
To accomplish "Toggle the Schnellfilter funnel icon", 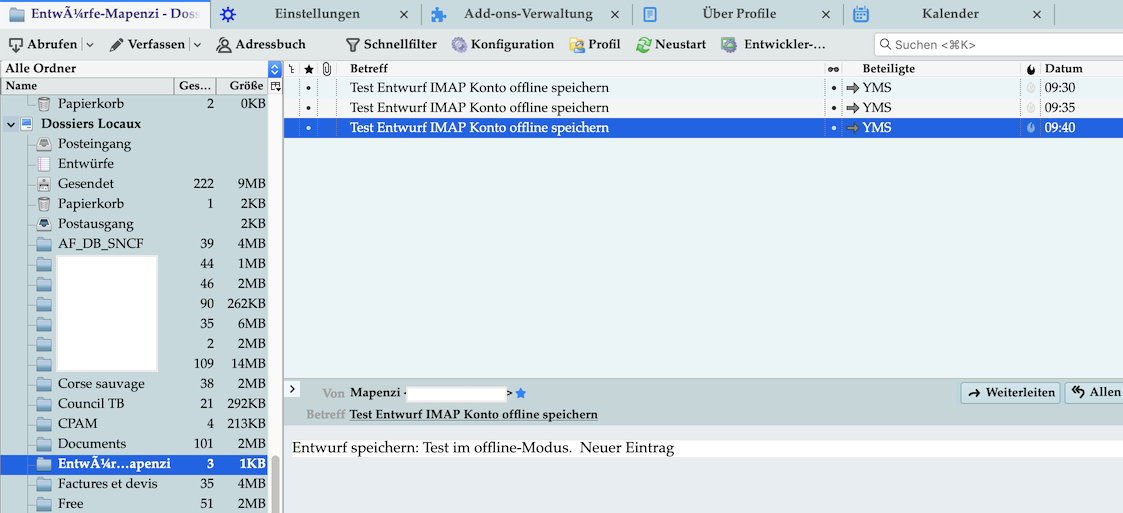I will pos(352,45).
